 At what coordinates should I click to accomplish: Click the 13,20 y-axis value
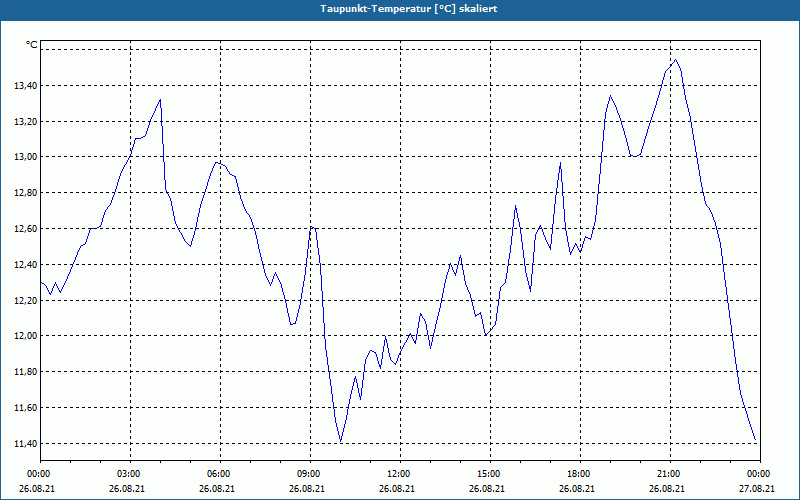click(x=25, y=121)
